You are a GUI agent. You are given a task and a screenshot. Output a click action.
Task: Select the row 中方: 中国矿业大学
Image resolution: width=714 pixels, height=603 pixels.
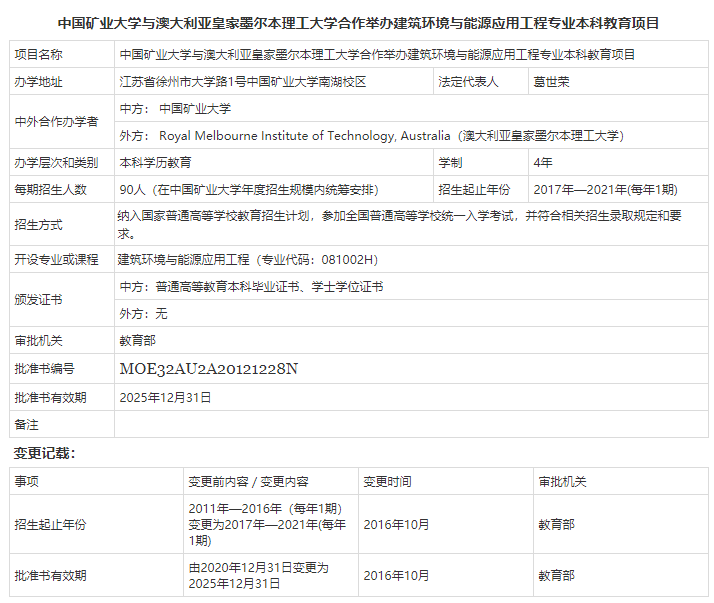click(411, 109)
